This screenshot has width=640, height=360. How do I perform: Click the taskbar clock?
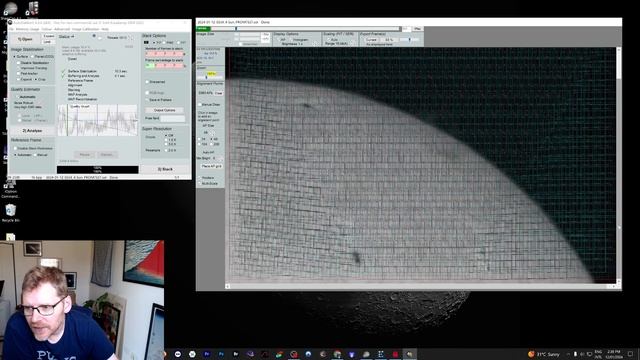(614, 354)
